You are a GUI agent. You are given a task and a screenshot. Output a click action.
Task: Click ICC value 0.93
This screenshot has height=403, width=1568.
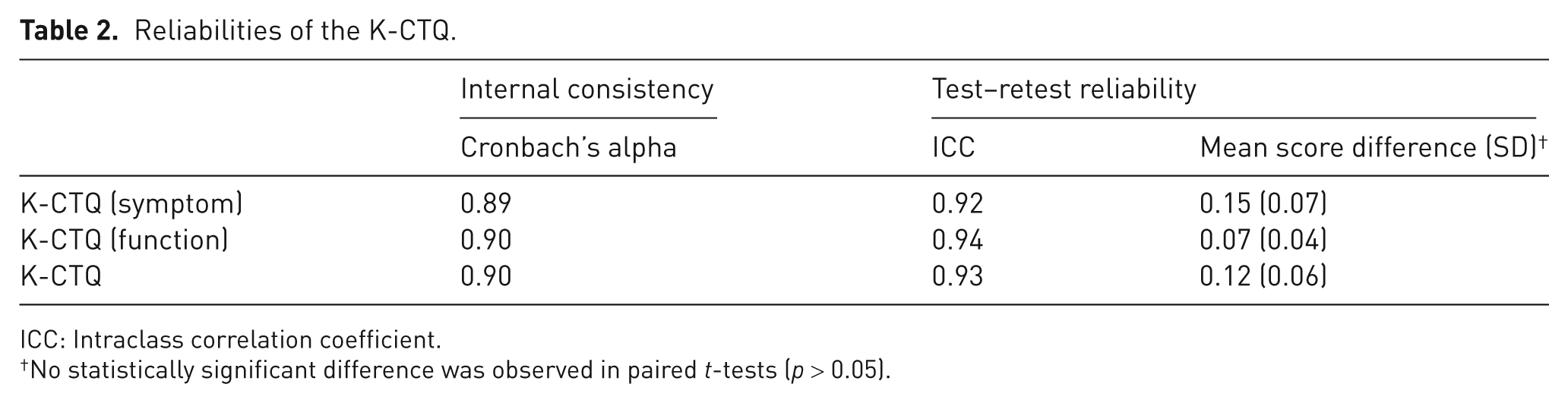click(957, 275)
